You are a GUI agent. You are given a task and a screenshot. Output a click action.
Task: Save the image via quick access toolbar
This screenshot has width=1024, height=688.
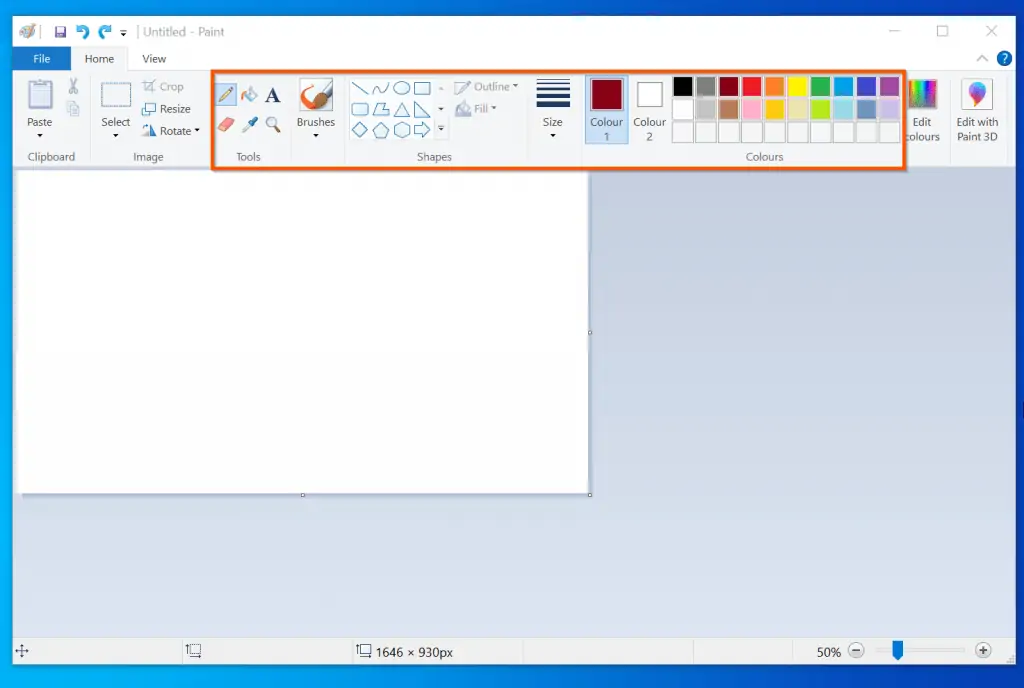[59, 31]
